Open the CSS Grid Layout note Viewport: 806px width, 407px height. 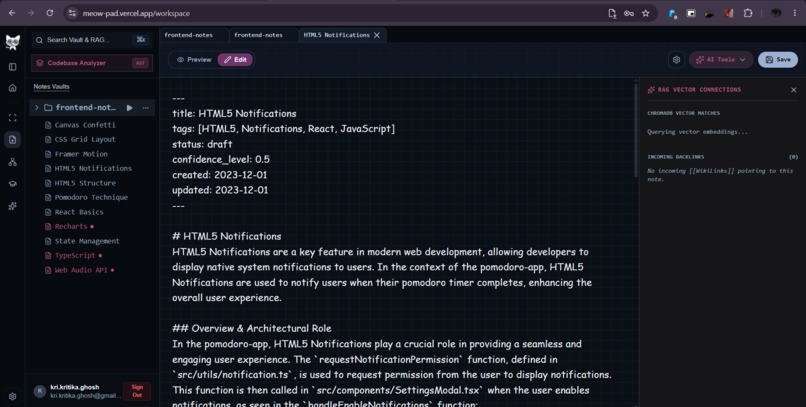(x=85, y=139)
